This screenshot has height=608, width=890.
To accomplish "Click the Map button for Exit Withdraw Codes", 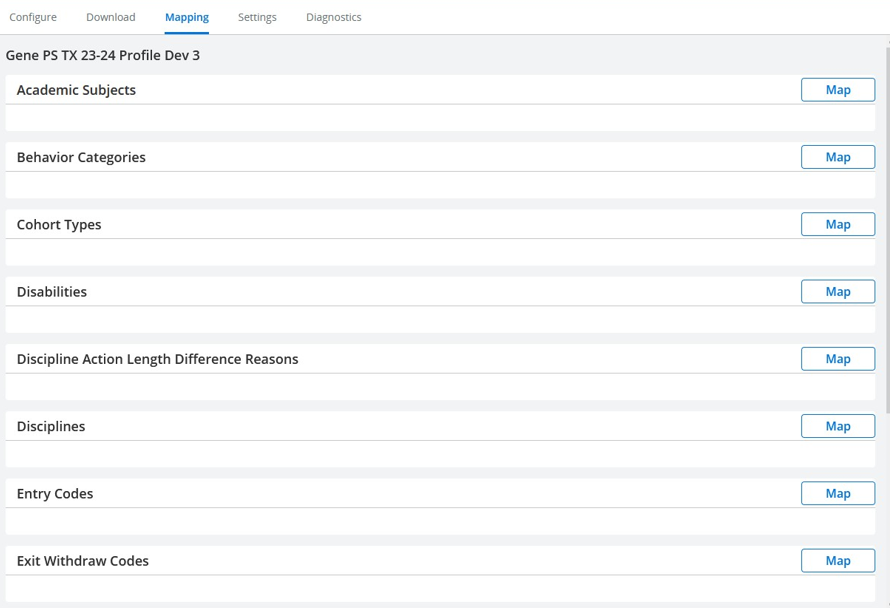I will click(837, 560).
